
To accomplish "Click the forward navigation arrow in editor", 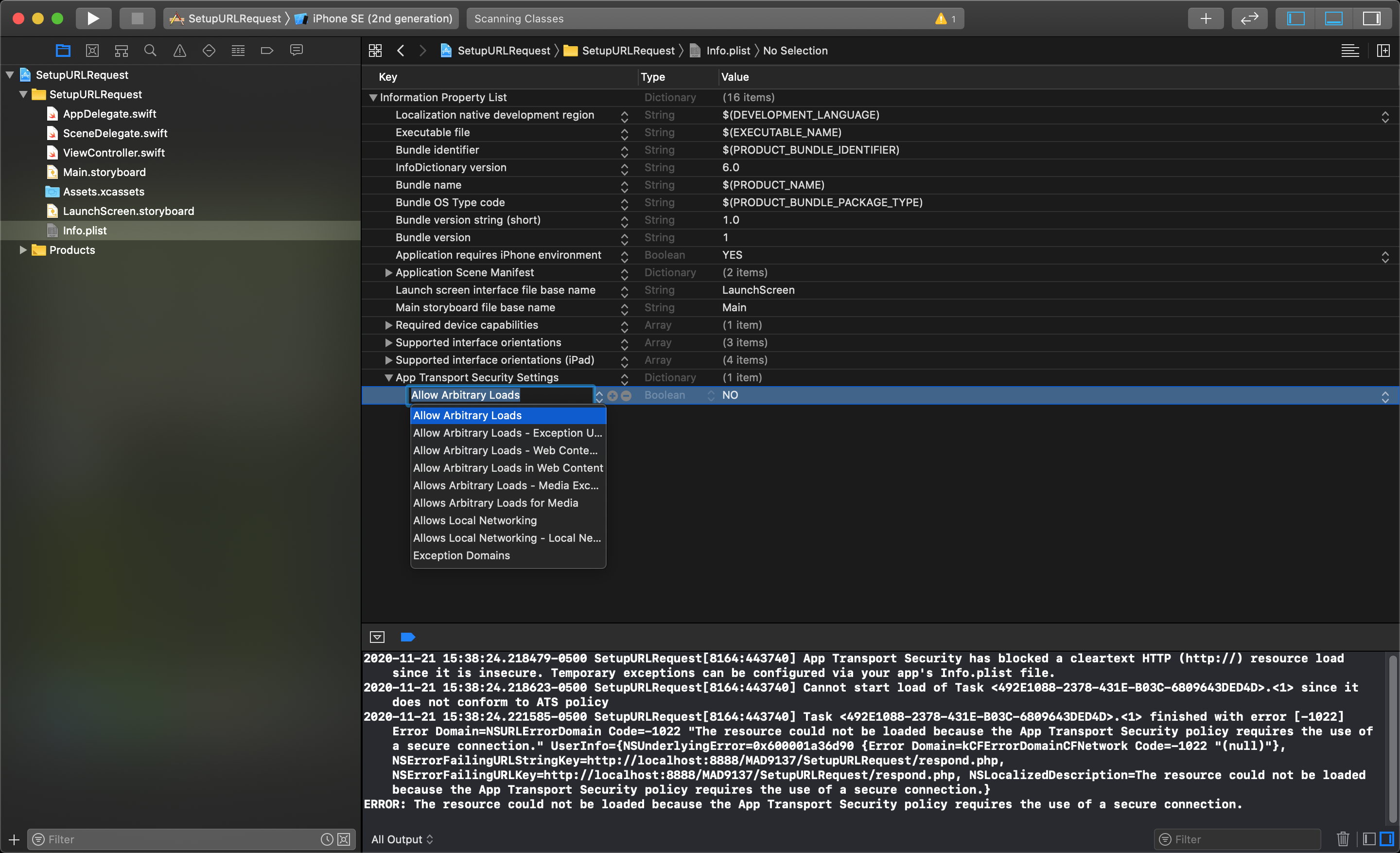I will click(422, 50).
